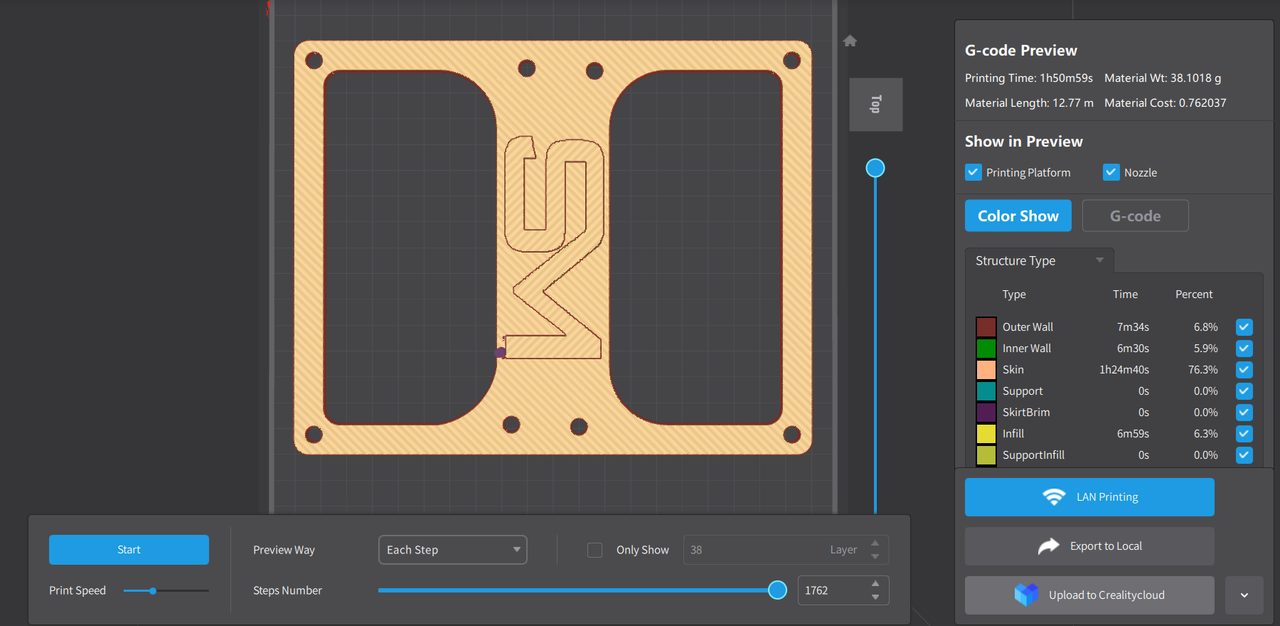Expand more upload options chevron
The image size is (1280, 626).
click(x=1244, y=595)
